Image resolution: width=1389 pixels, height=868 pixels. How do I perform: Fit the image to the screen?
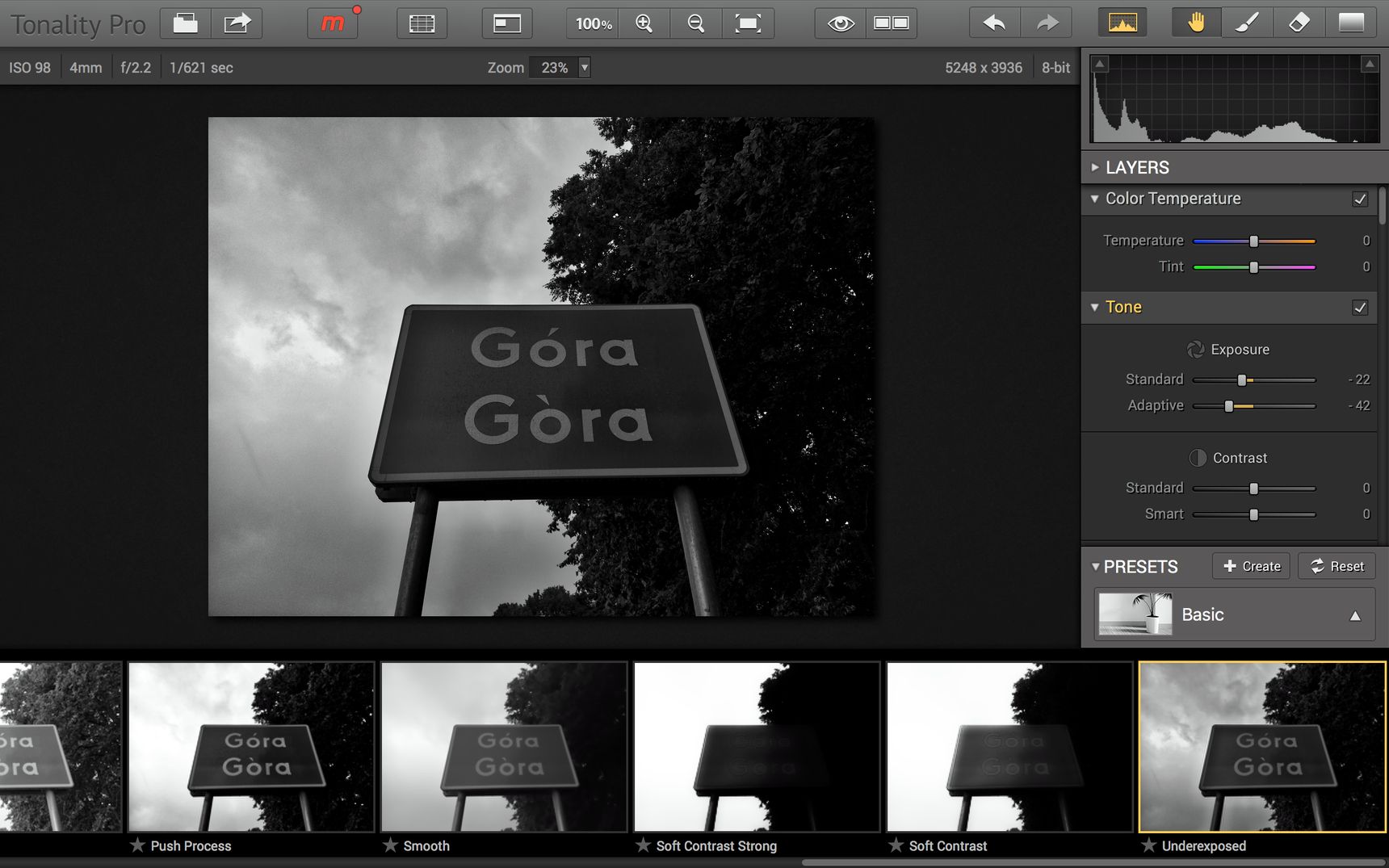(748, 23)
